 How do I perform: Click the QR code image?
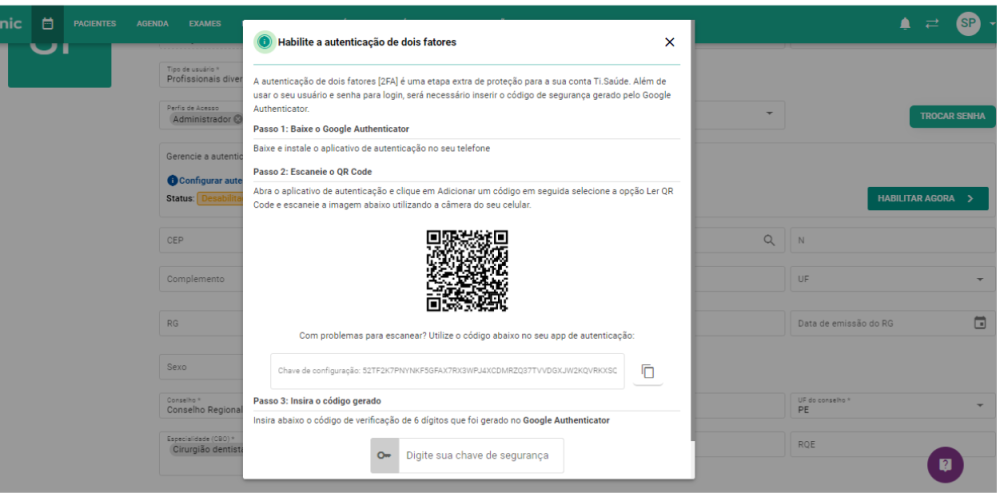click(467, 271)
